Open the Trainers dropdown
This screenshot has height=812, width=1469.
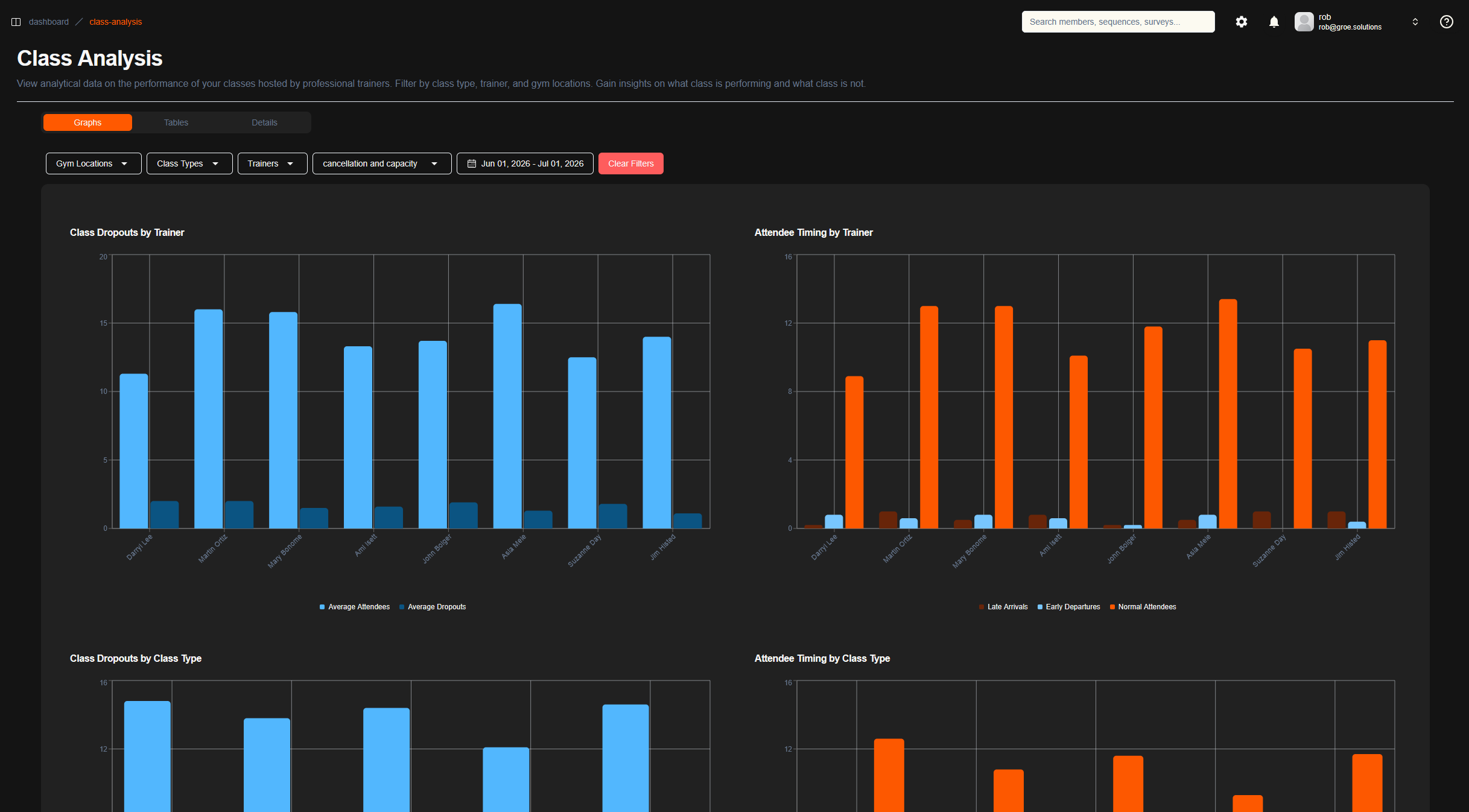pyautogui.click(x=272, y=163)
